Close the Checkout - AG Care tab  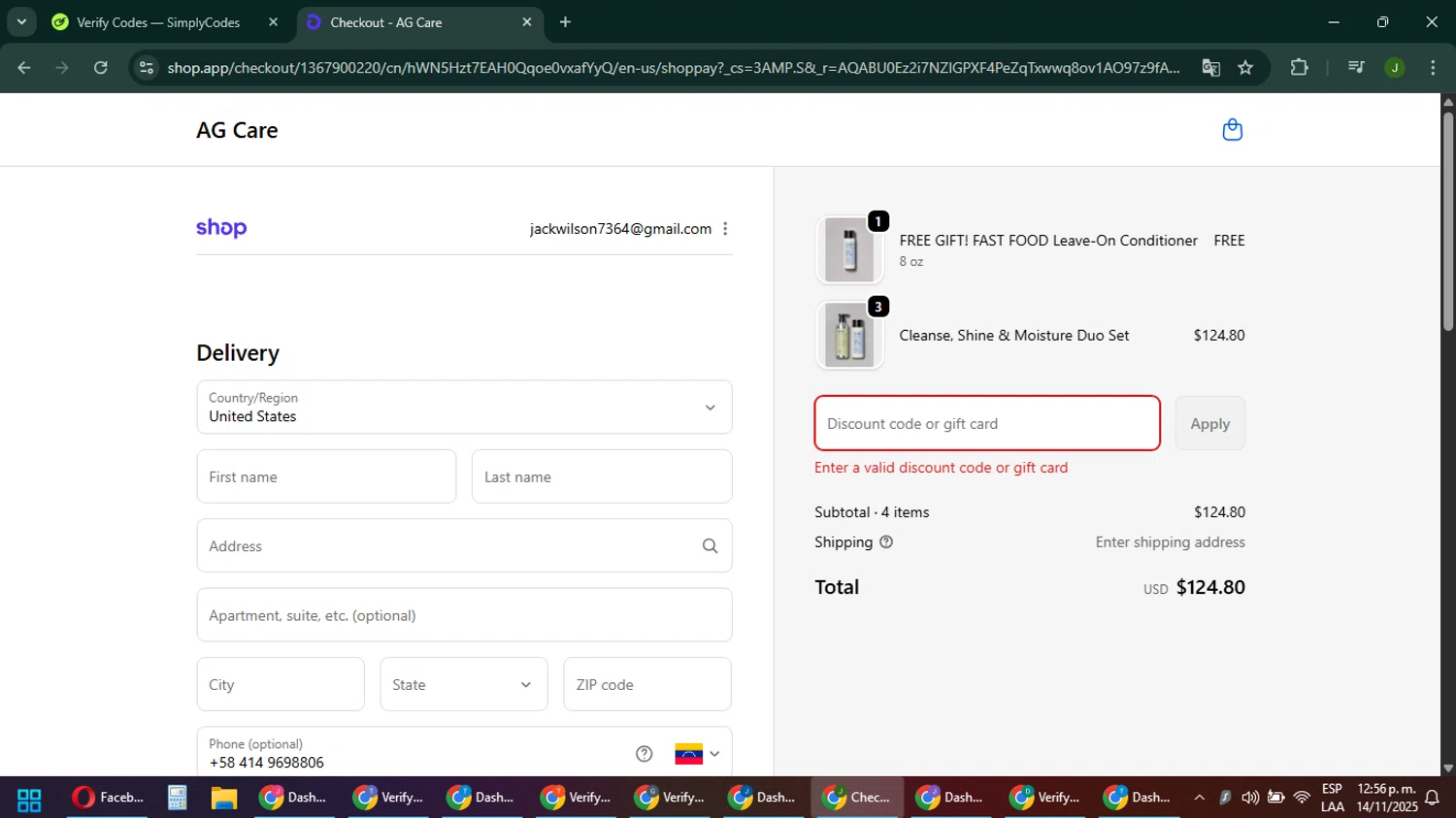click(527, 21)
